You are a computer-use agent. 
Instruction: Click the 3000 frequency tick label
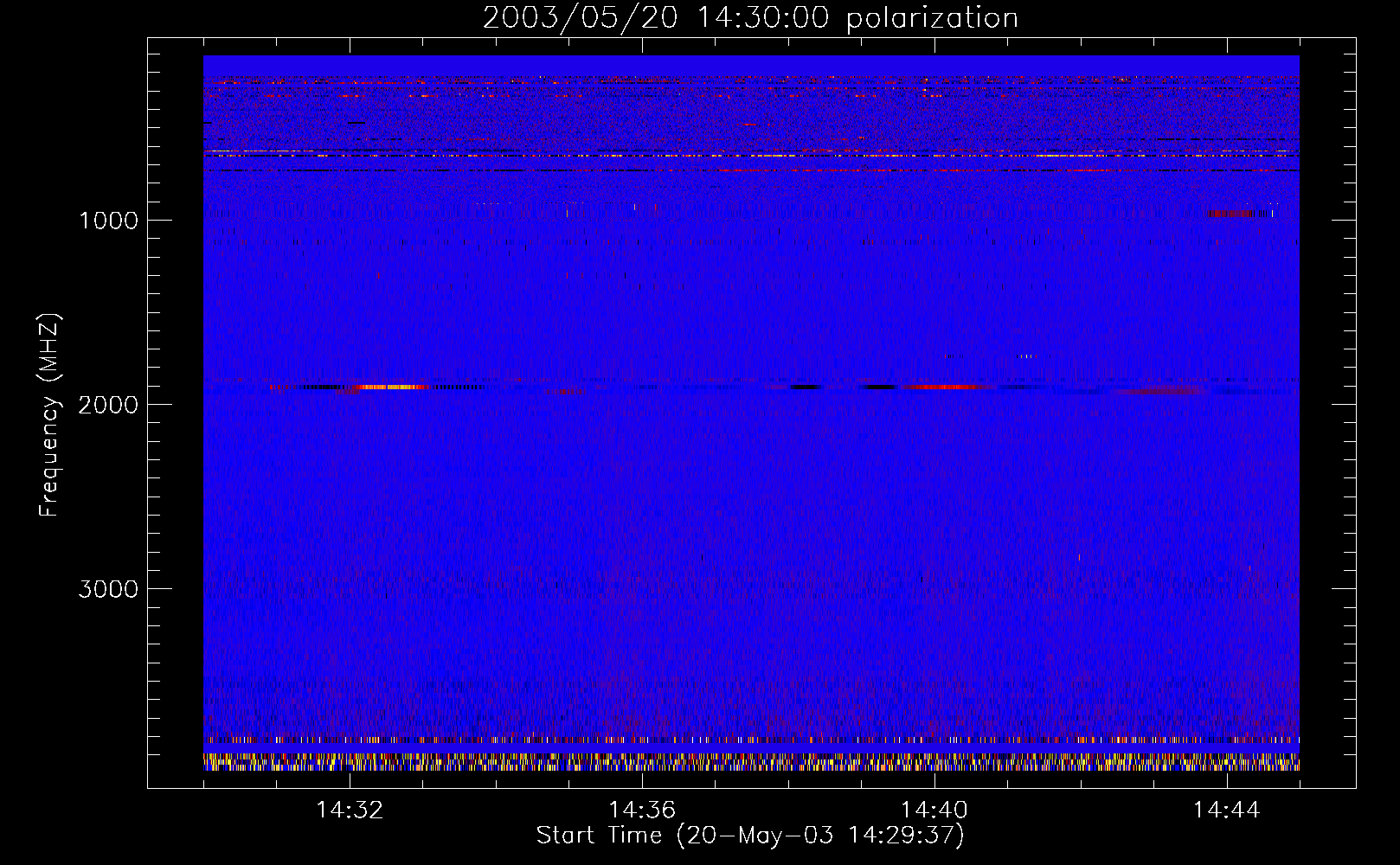click(108, 589)
